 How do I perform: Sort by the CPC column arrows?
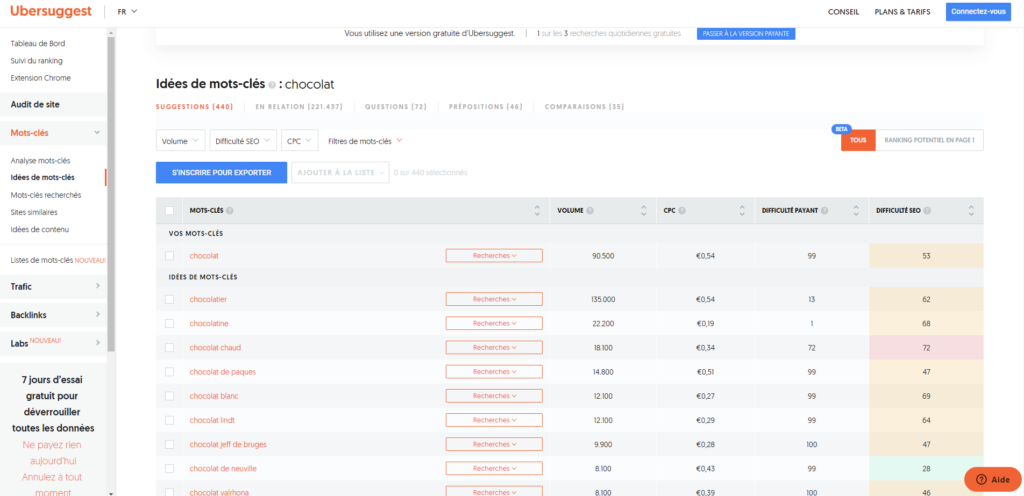pyautogui.click(x=741, y=211)
